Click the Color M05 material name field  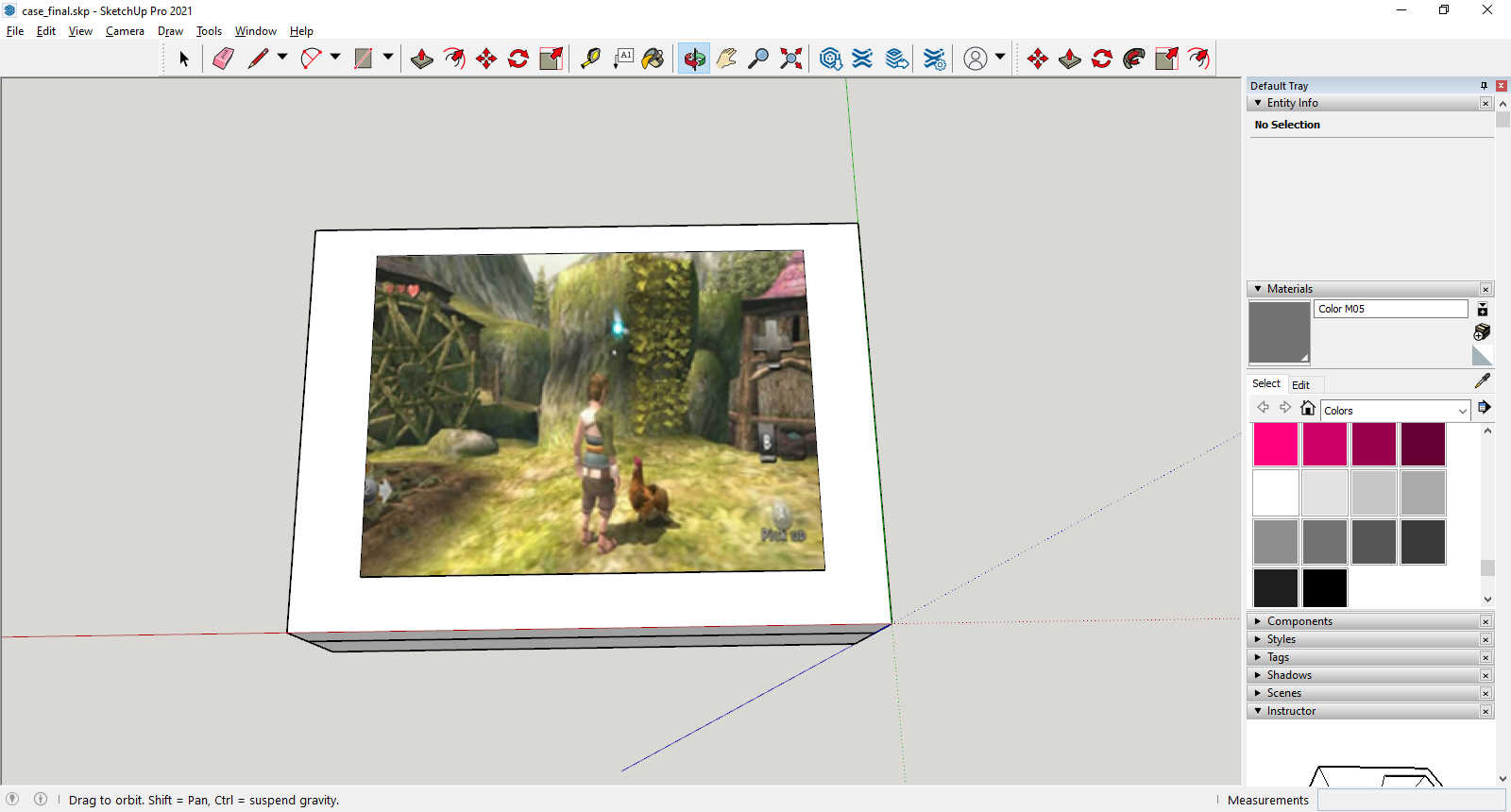click(x=1391, y=309)
